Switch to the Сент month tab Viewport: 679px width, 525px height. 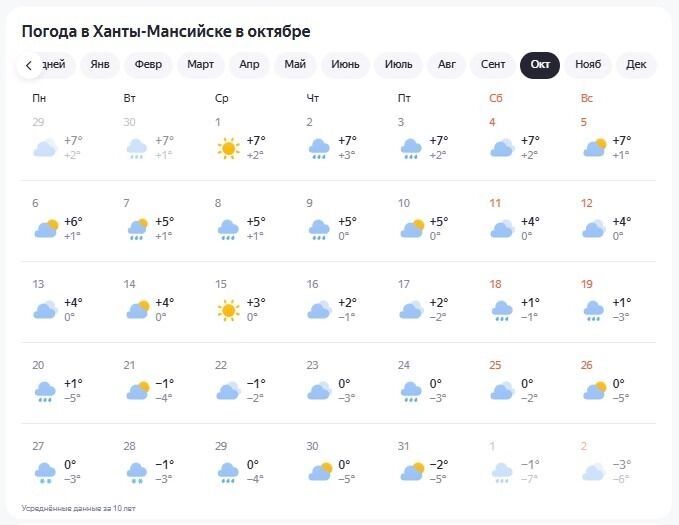pos(493,65)
